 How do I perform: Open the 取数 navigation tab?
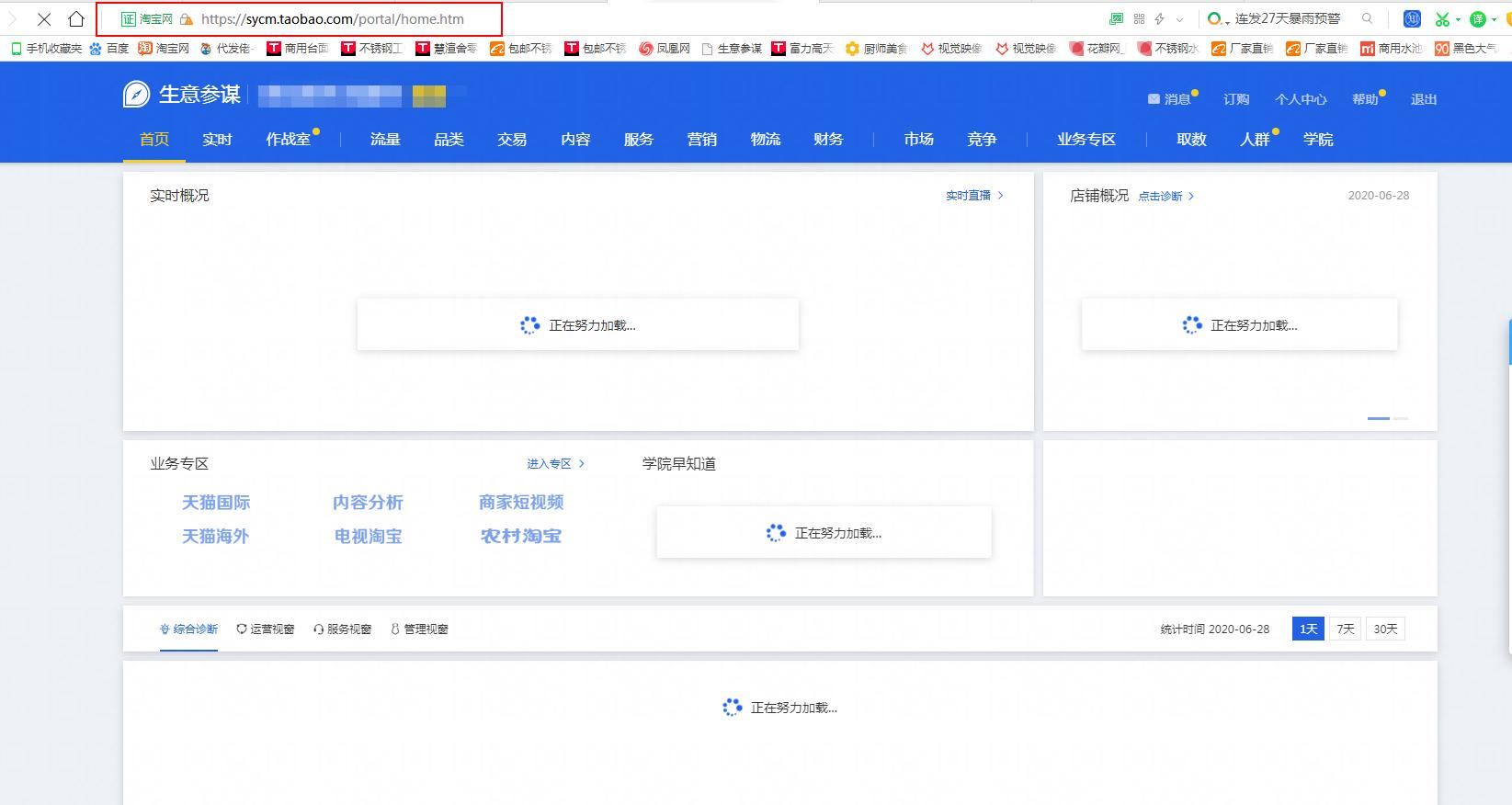coord(1191,140)
